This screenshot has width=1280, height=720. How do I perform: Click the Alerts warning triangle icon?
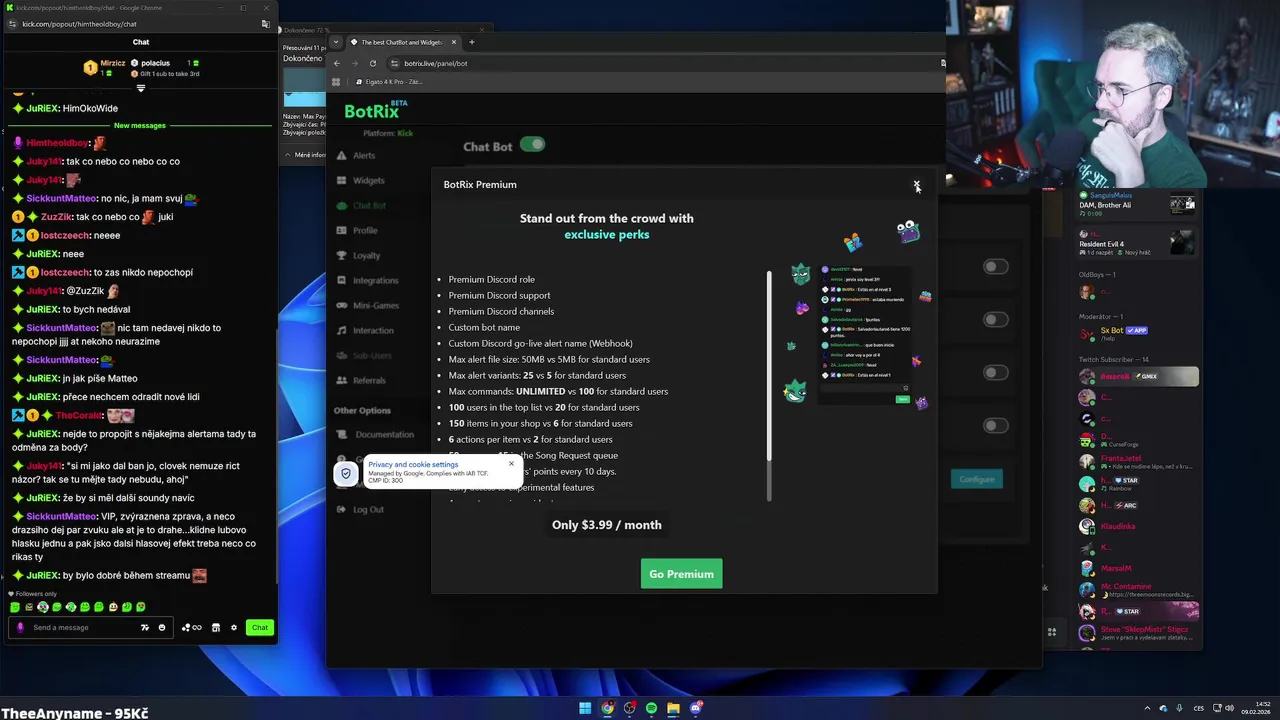[342, 155]
